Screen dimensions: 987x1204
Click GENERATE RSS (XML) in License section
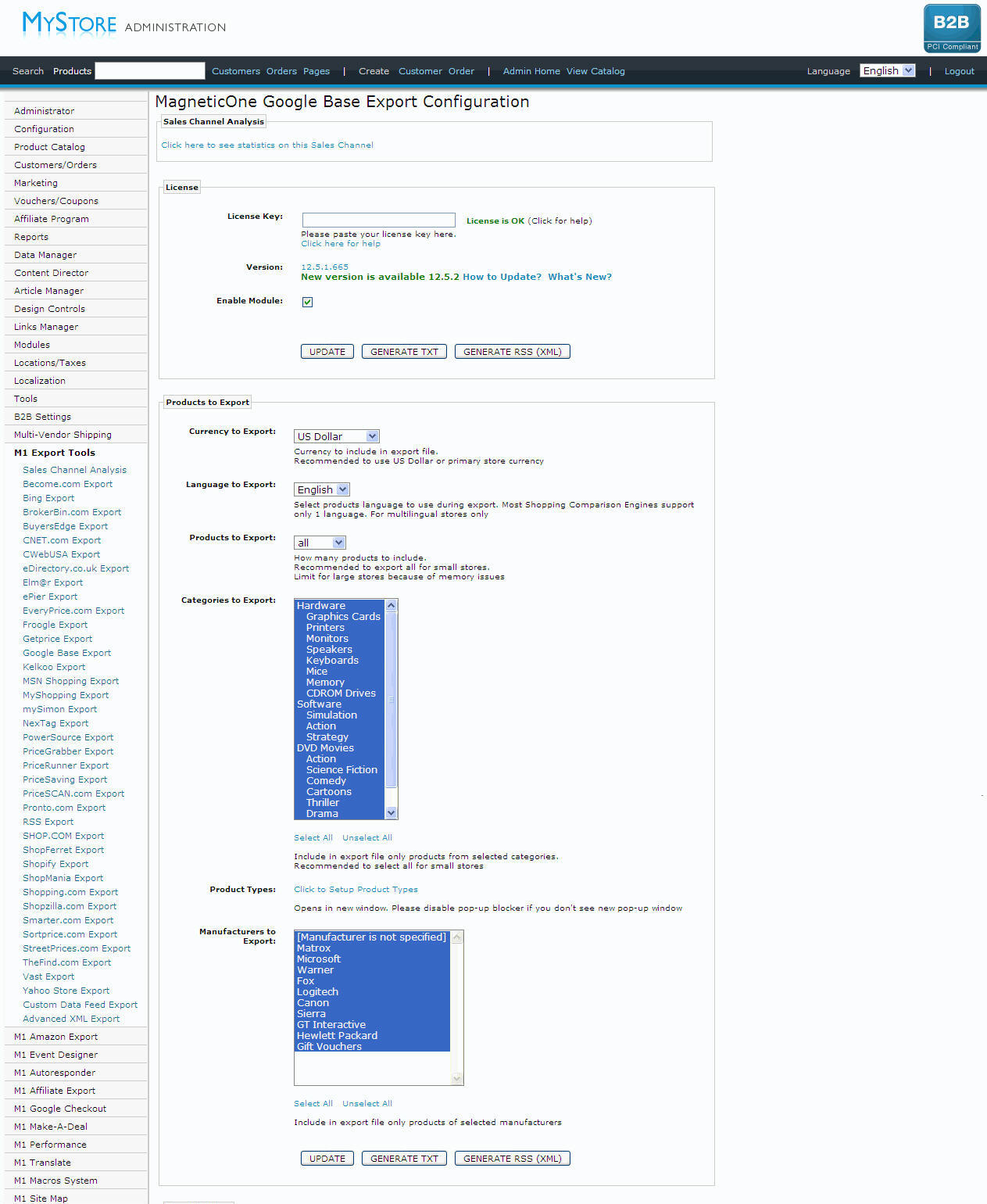tap(513, 352)
